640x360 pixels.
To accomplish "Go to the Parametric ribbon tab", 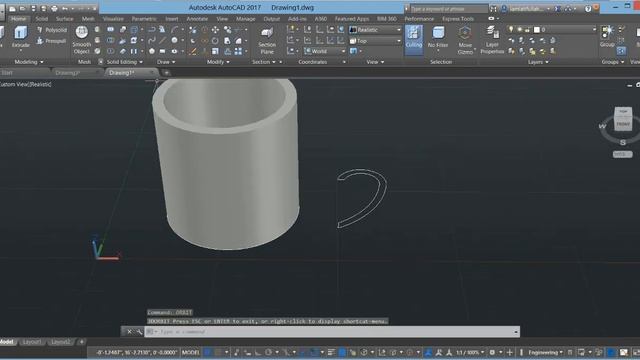I will pos(144,19).
